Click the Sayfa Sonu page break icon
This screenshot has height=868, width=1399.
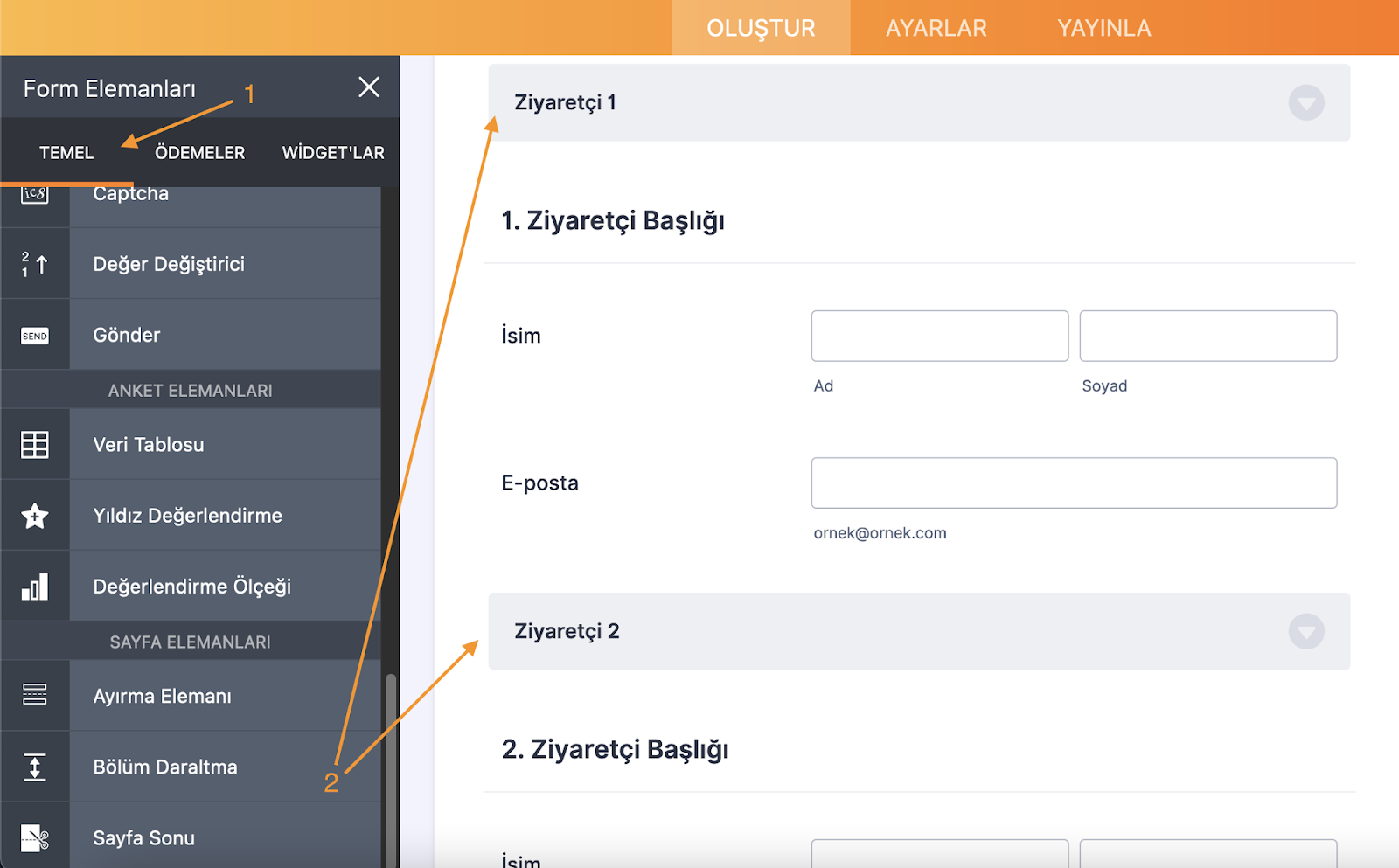point(35,837)
